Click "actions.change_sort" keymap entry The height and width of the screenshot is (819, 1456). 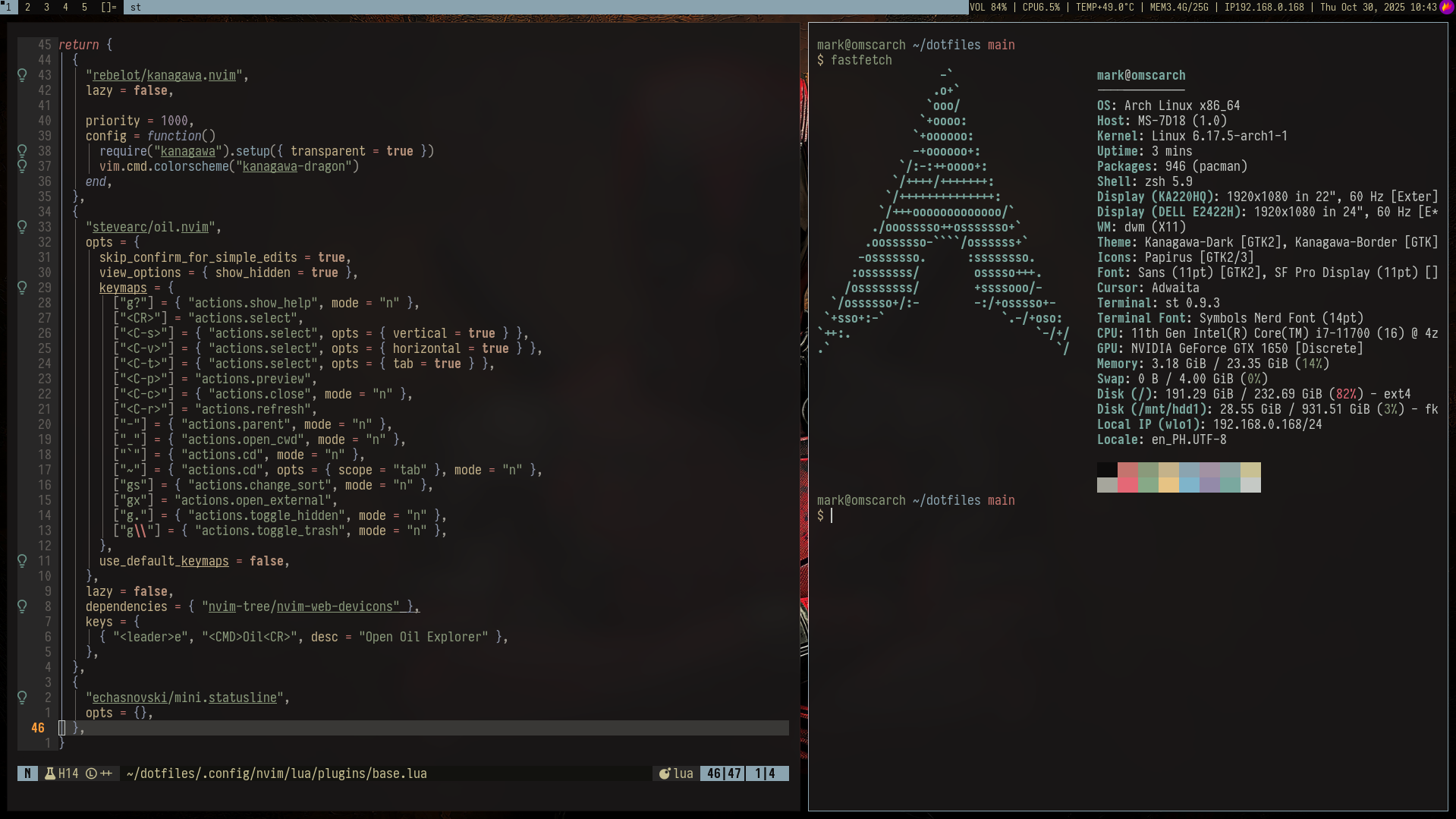(259, 485)
